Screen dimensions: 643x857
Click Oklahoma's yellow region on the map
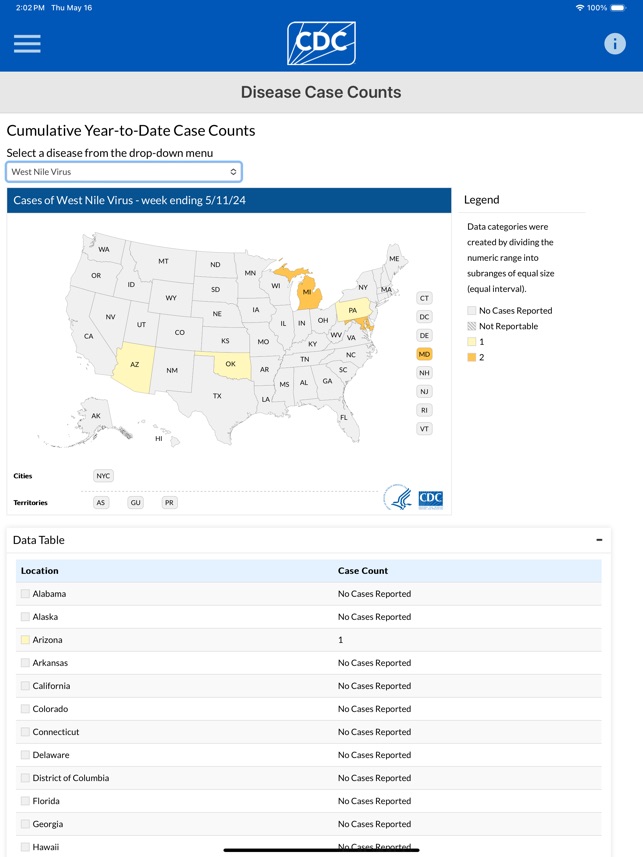coord(231,364)
